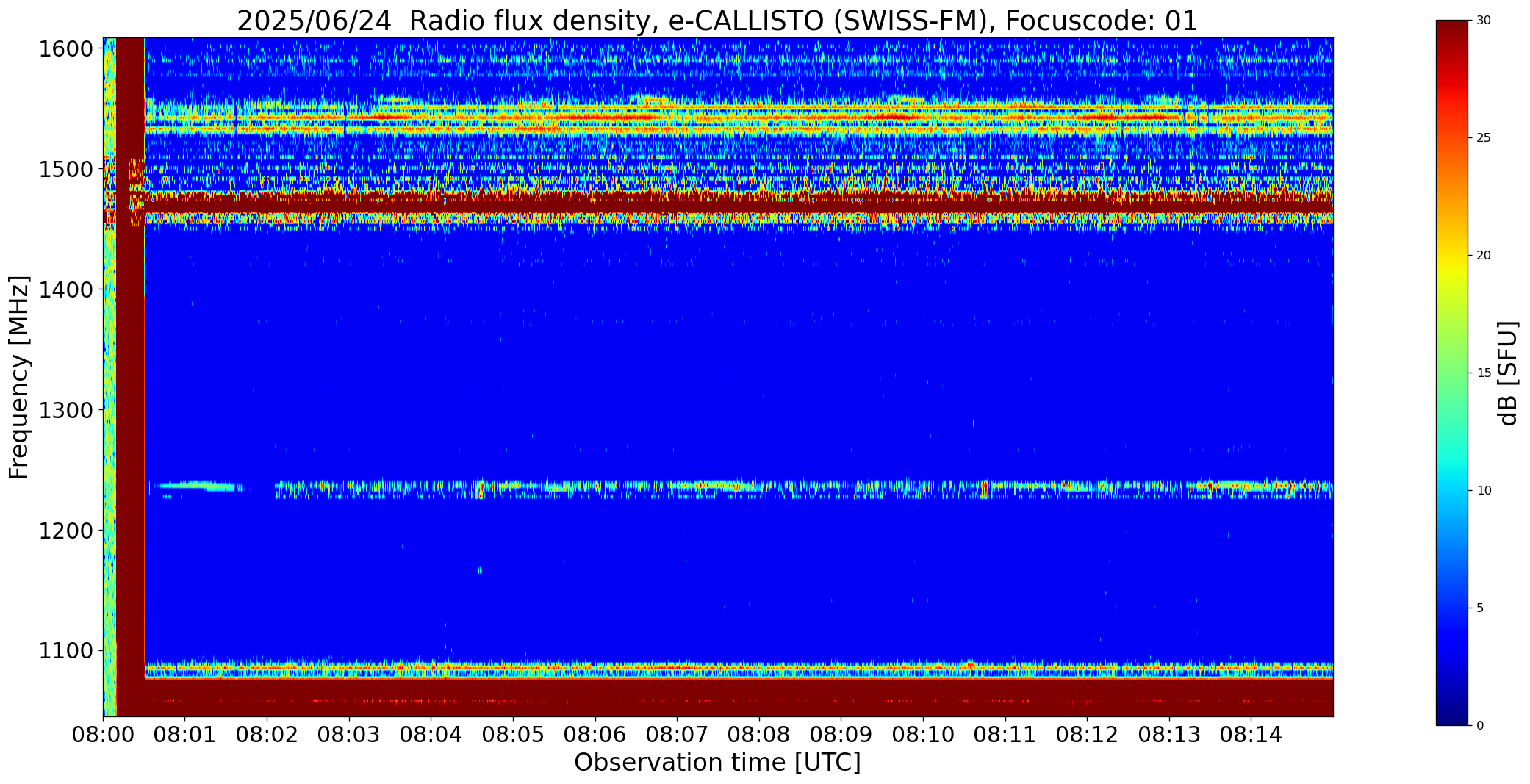
Task: Click the dark blue bottom of the colorbar
Action: point(1454,713)
